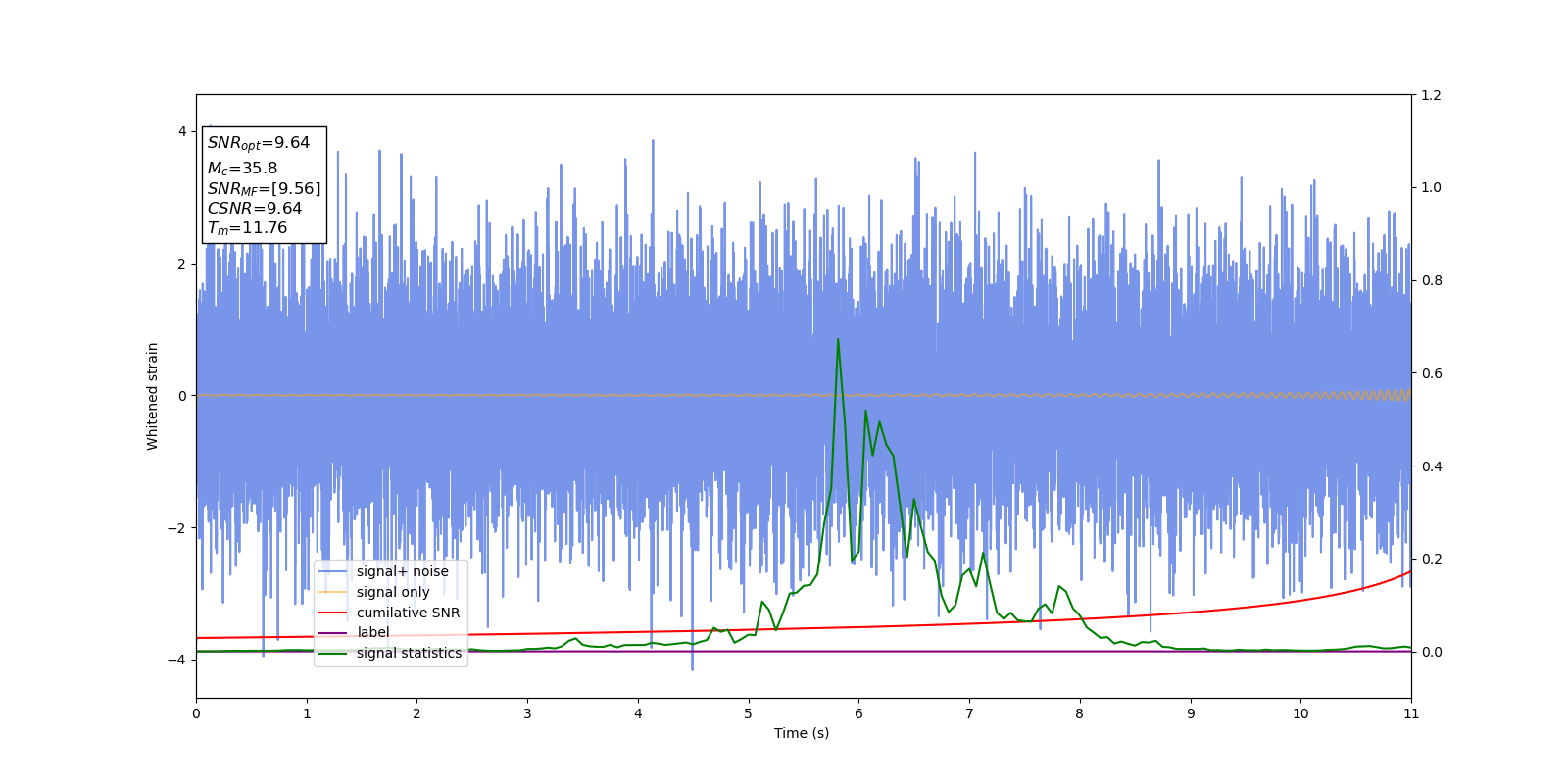1568x784 pixels.
Task: Click the SNRMF=[9.56] annotation text
Action: coord(264,188)
